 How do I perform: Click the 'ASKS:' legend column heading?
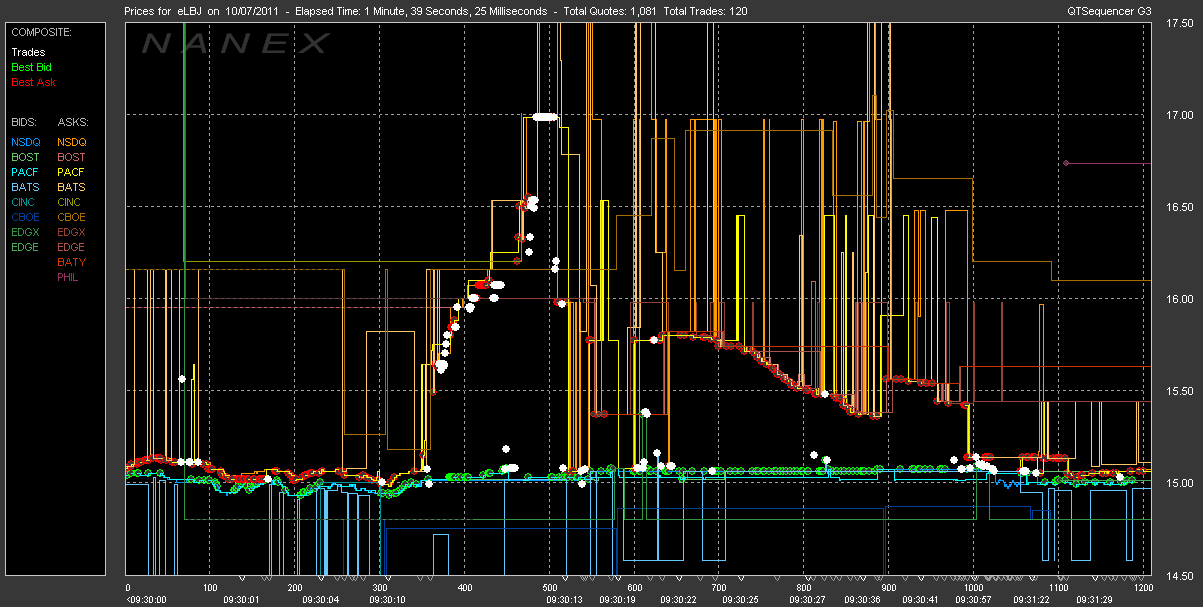coord(72,121)
